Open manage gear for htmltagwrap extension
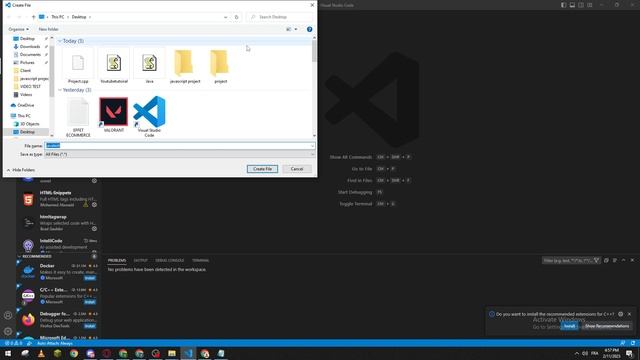This screenshot has width=640, height=360. click(94, 229)
